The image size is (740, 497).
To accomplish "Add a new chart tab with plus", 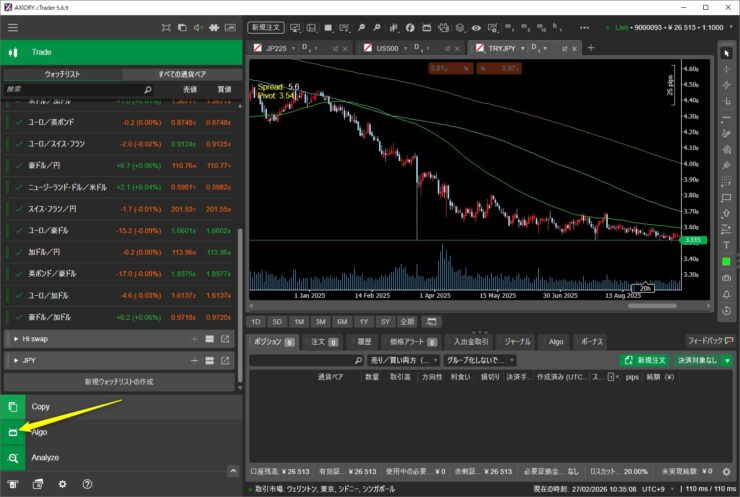I will [x=590, y=47].
